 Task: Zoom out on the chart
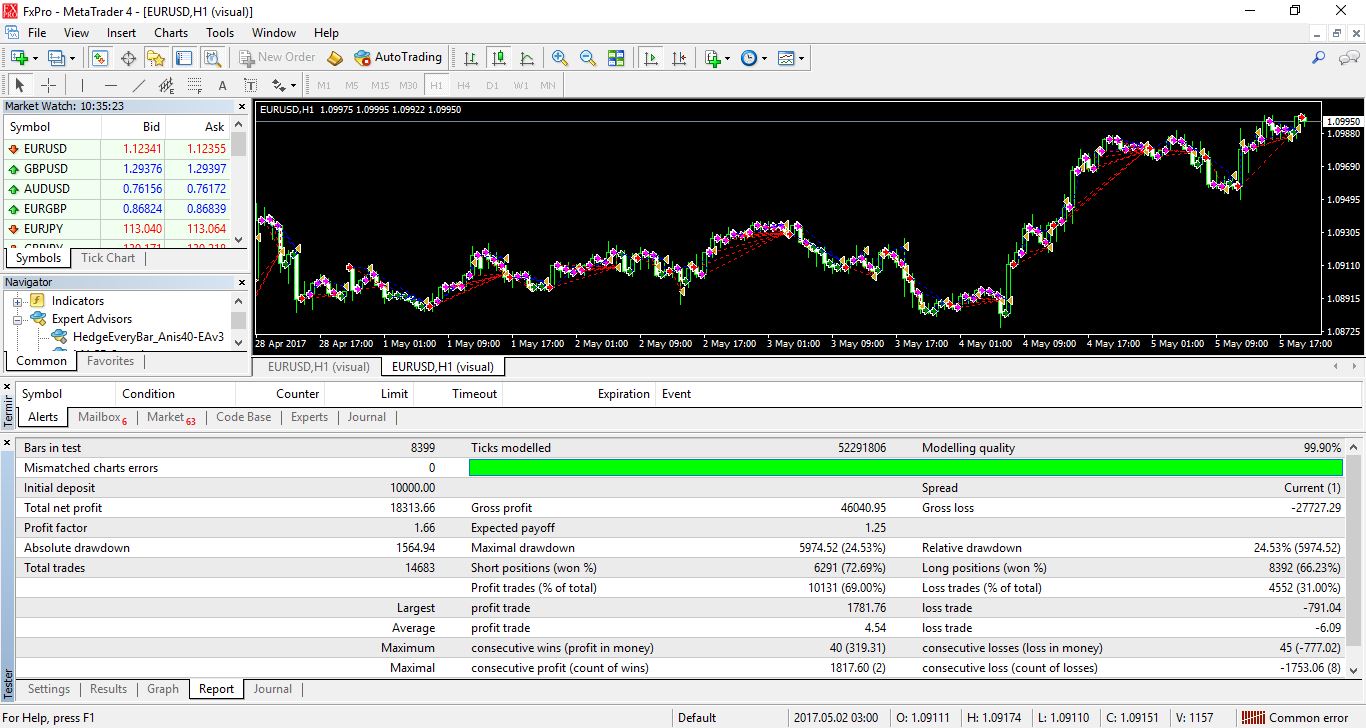588,58
